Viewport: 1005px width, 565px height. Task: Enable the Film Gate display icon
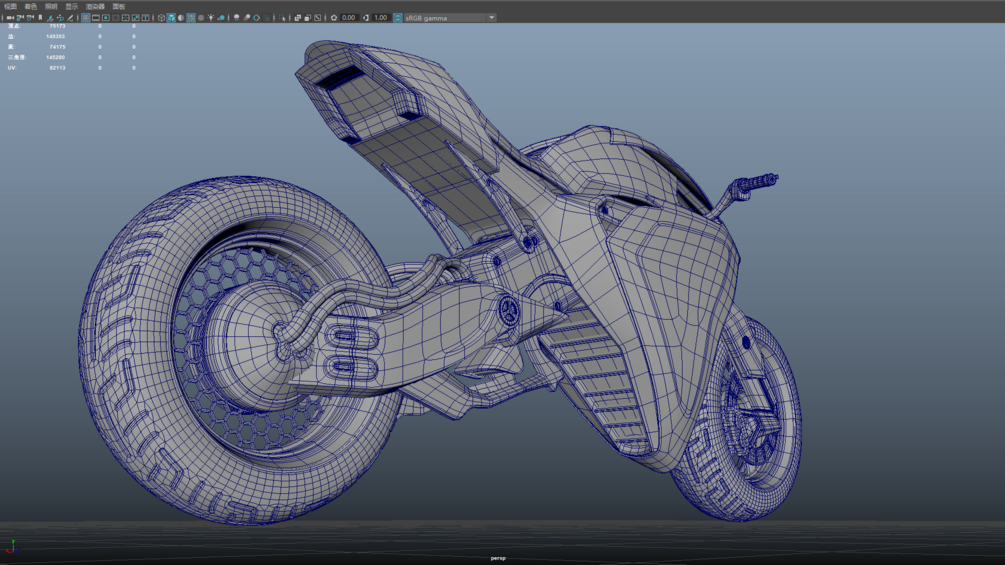[x=96, y=18]
